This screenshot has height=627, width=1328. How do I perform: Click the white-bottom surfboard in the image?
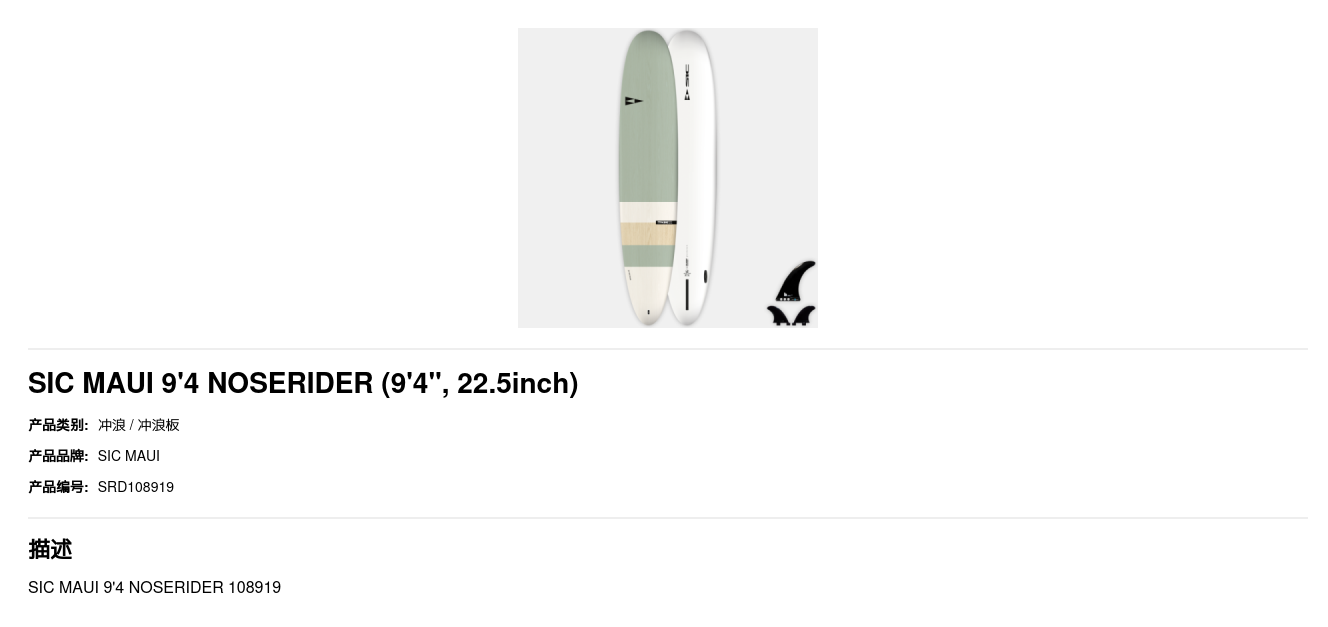point(691,176)
